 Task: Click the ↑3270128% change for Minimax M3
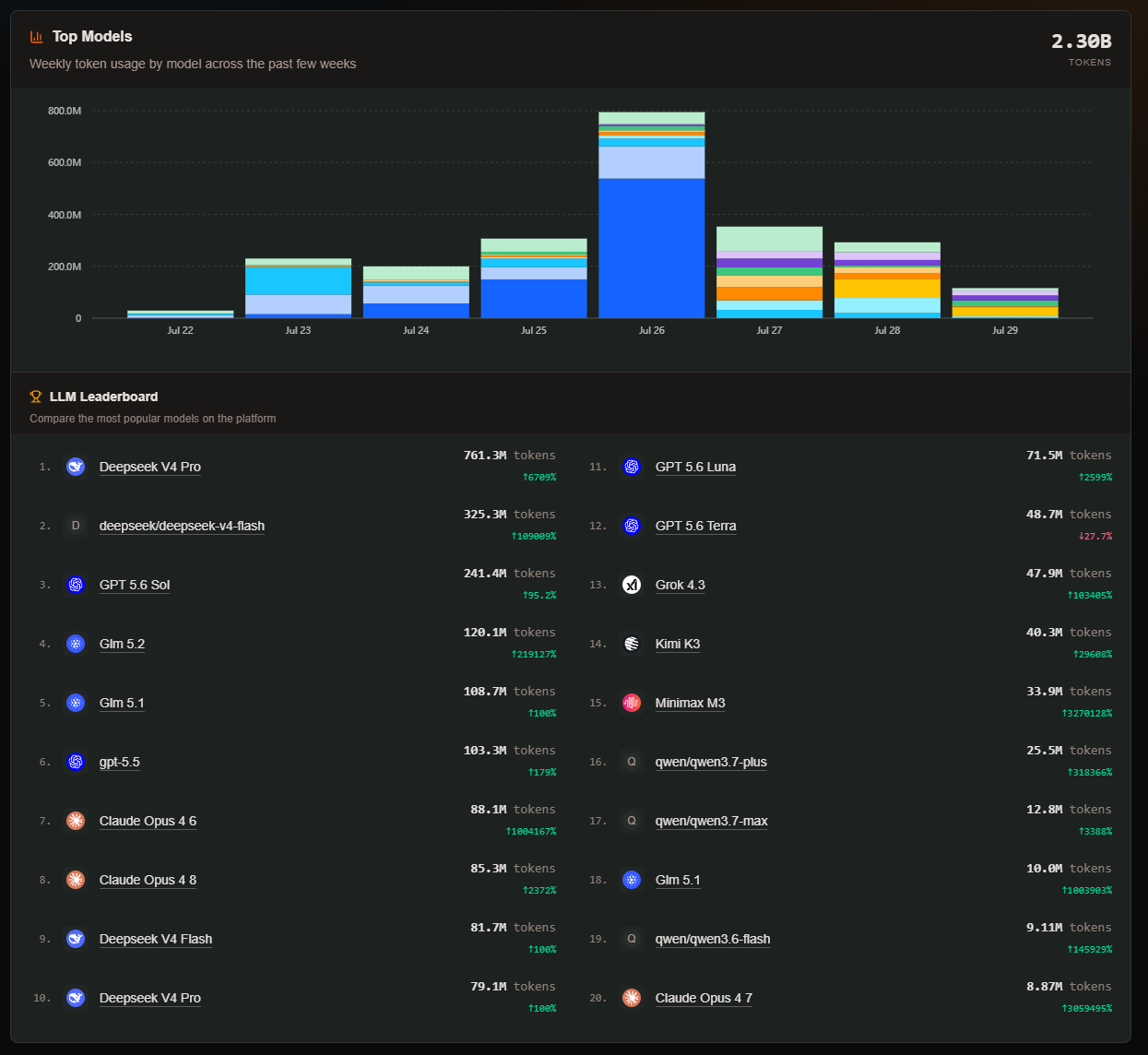[1087, 714]
